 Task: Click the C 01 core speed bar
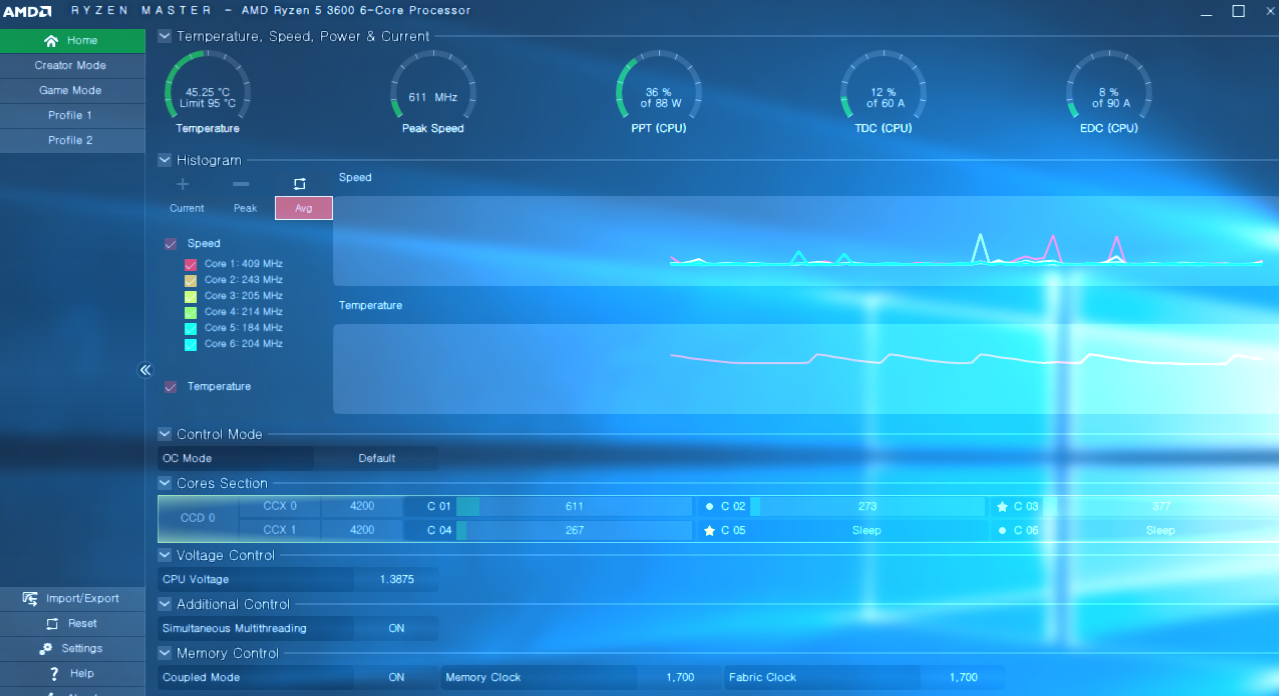pos(574,507)
